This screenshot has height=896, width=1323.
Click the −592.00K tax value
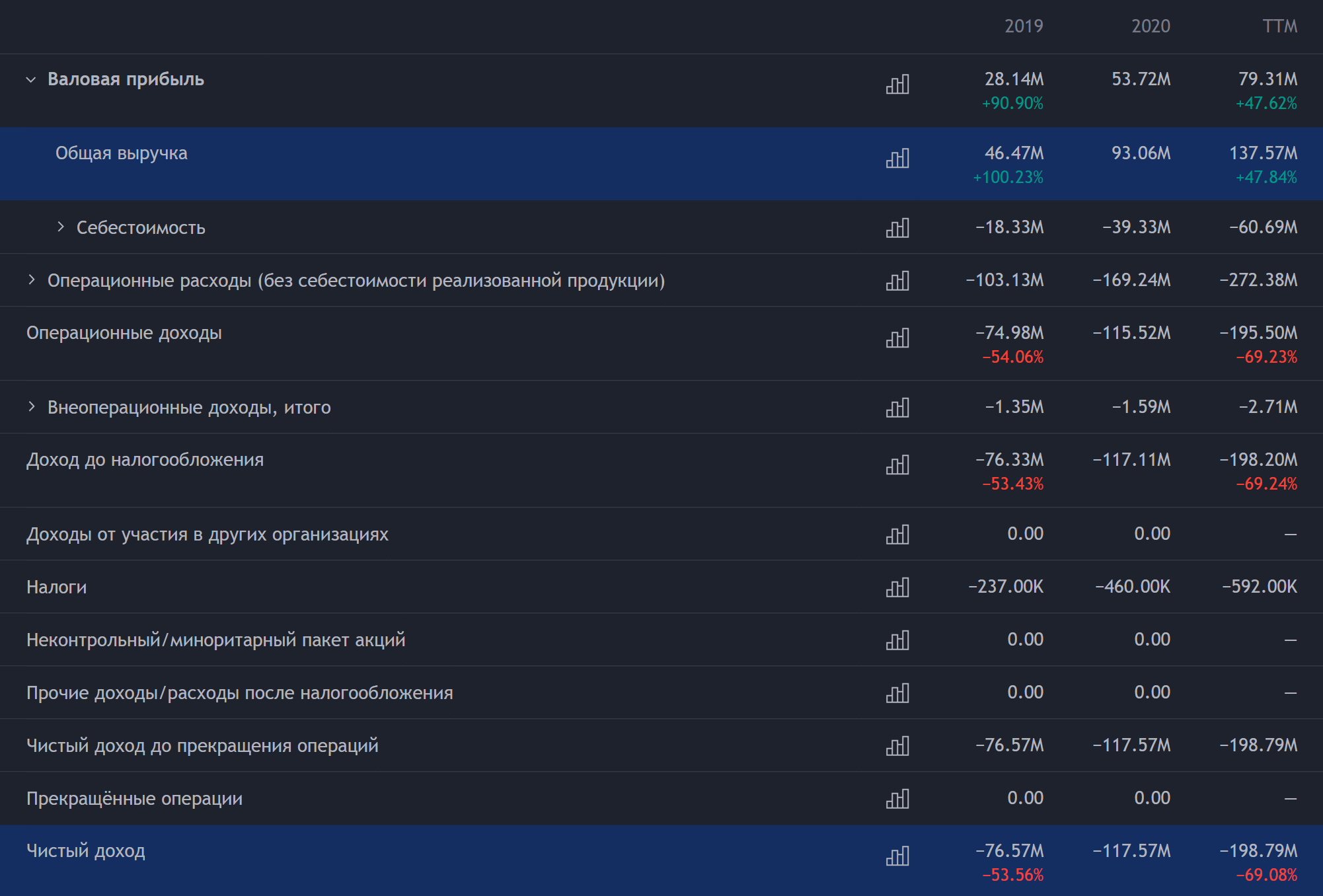point(1260,587)
